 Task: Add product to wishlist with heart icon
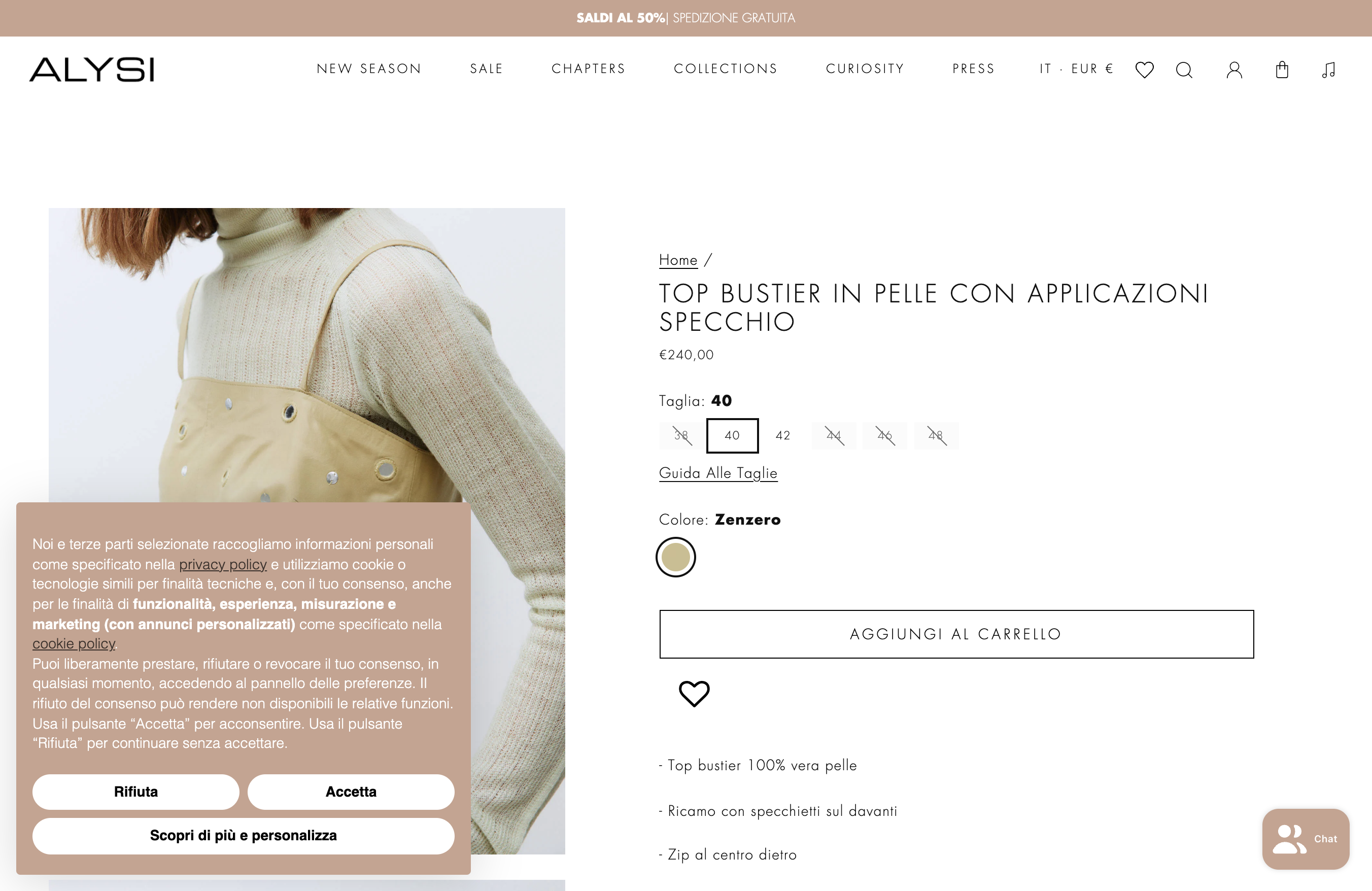coord(694,693)
